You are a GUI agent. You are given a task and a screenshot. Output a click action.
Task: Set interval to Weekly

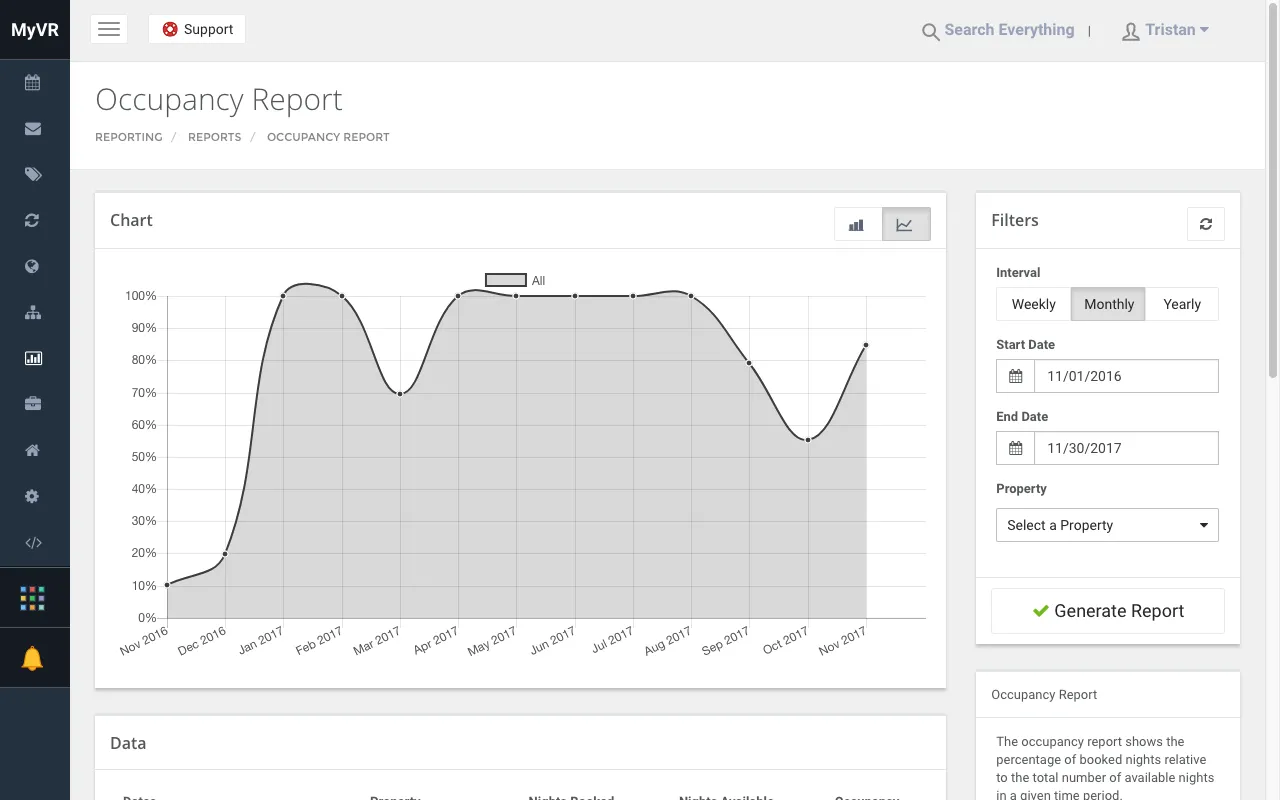[x=1033, y=304]
